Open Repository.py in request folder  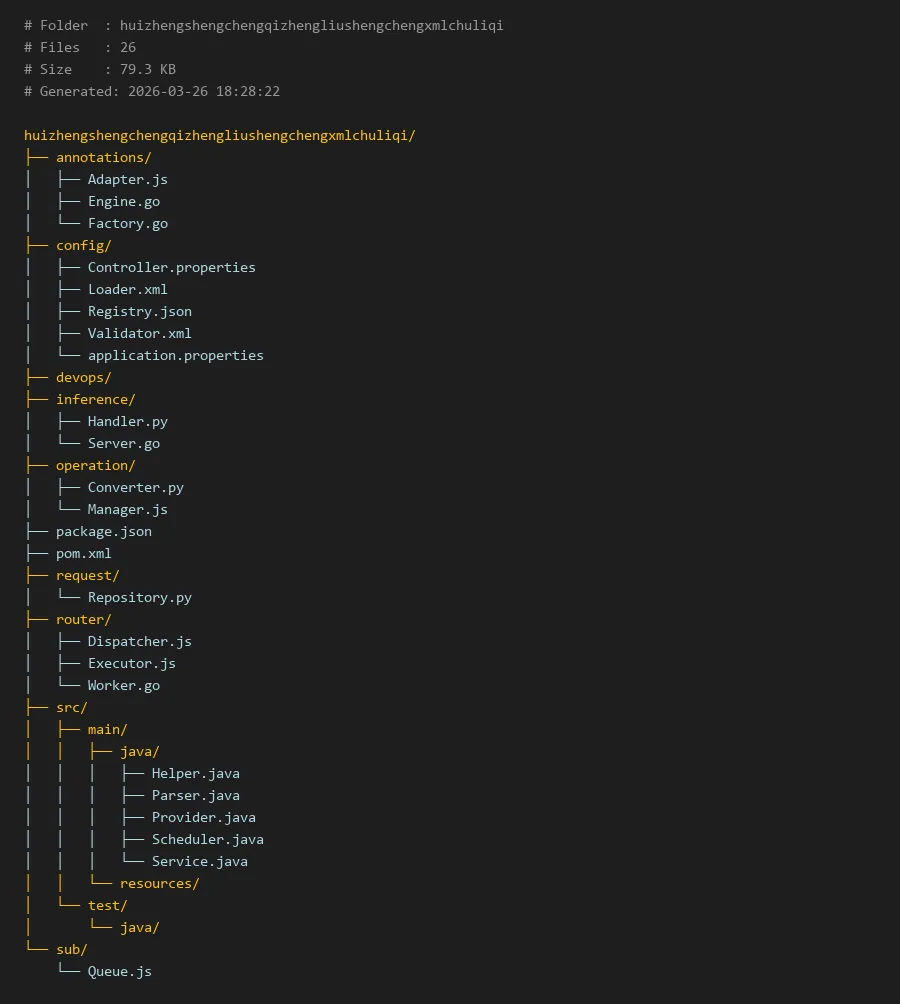coord(139,597)
